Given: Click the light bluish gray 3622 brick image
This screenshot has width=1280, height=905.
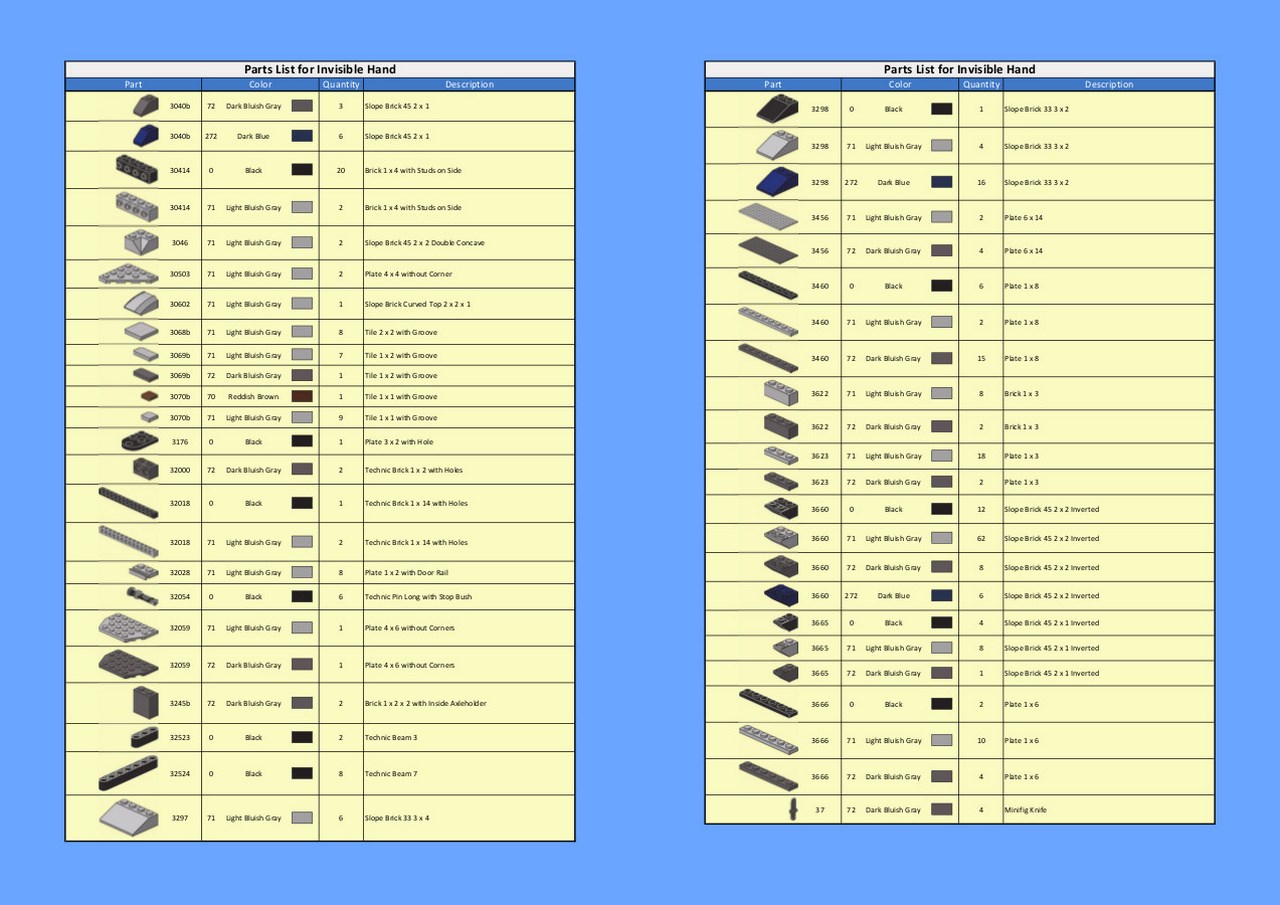Looking at the screenshot, I should [781, 393].
